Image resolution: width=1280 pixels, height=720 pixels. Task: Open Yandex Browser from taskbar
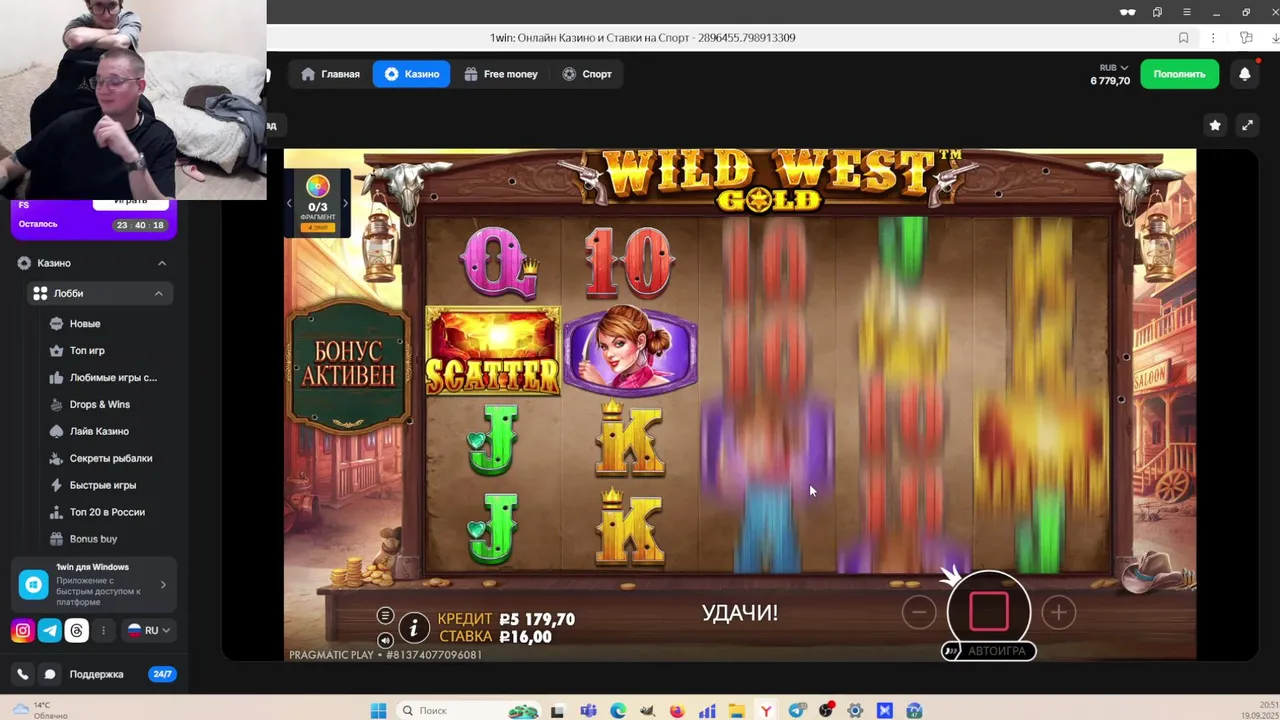point(766,711)
